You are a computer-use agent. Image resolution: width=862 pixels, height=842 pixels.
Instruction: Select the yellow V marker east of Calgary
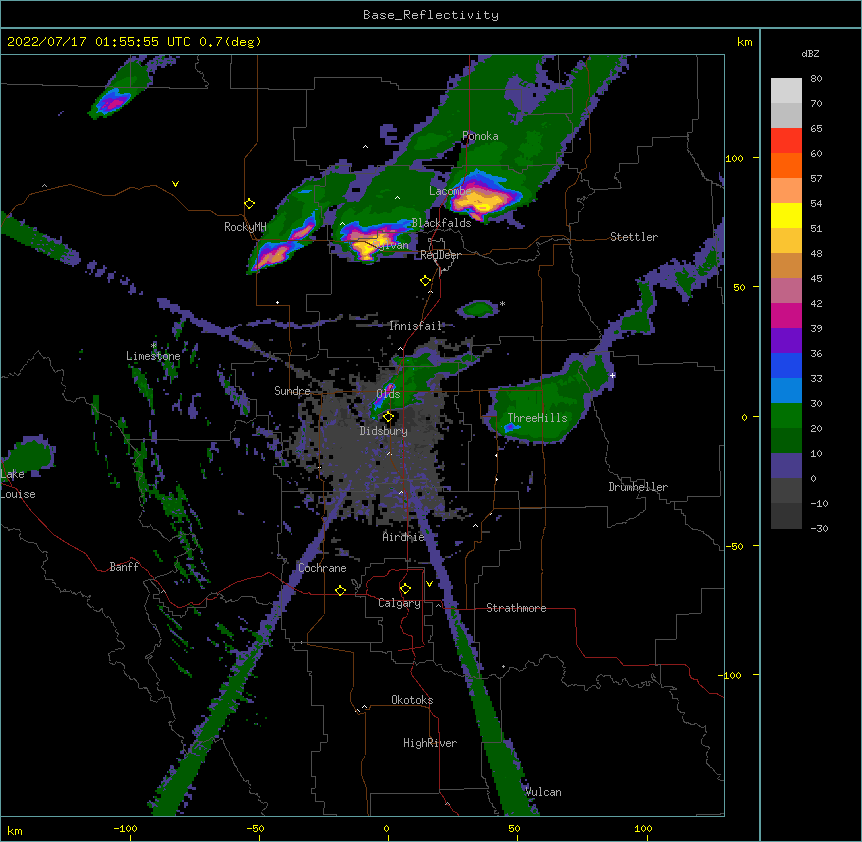click(x=429, y=584)
